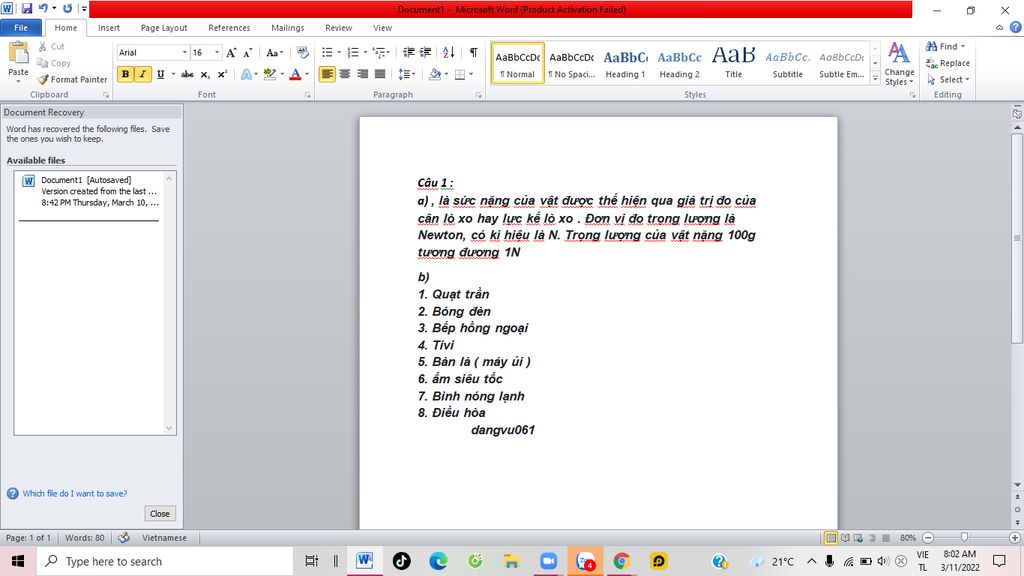Open Microsoft Edge from the taskbar

tap(438, 561)
